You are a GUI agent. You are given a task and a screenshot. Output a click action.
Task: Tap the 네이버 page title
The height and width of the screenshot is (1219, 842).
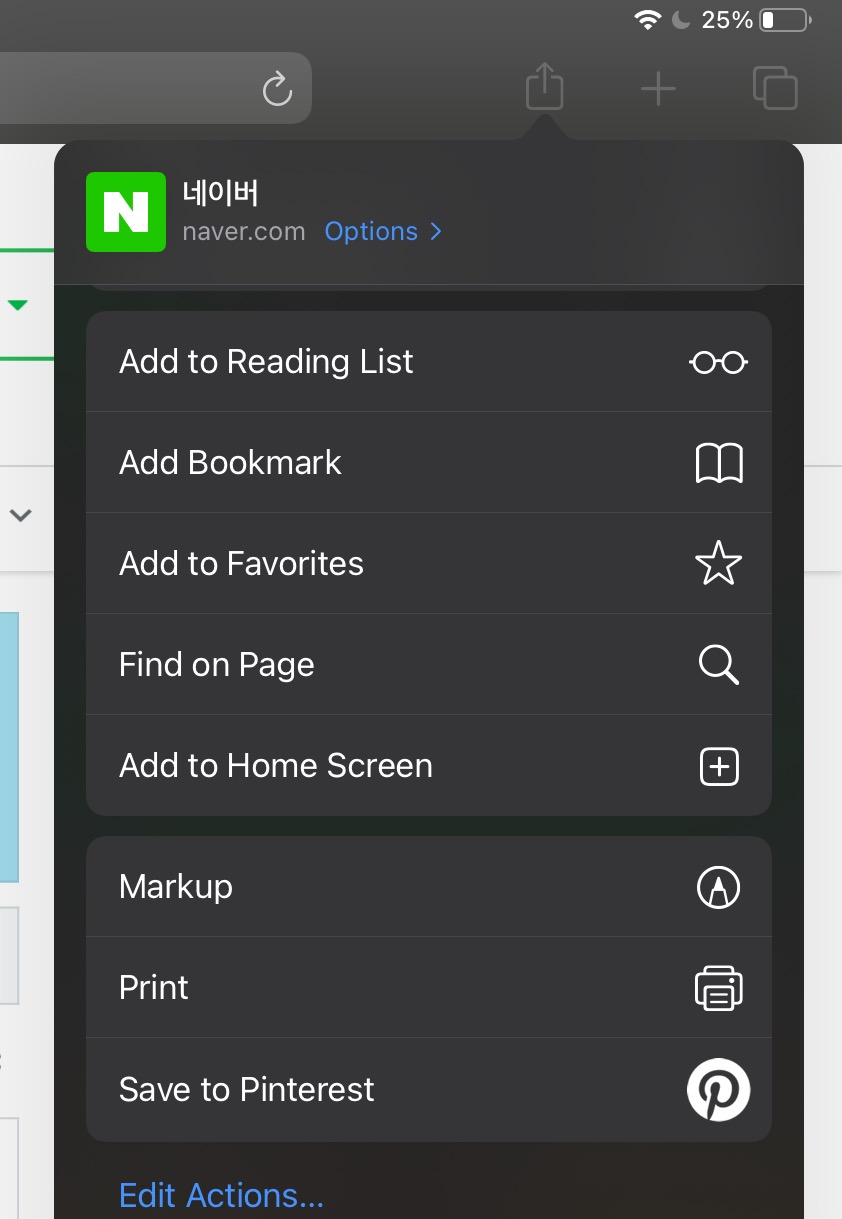click(221, 191)
